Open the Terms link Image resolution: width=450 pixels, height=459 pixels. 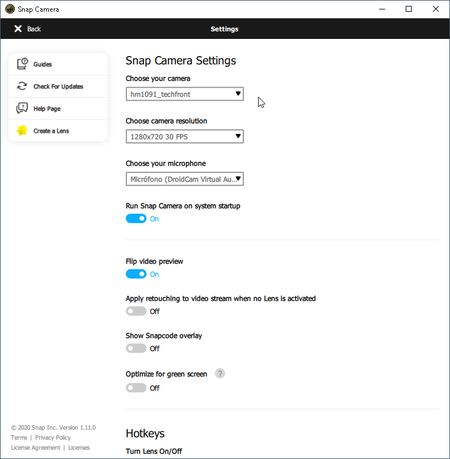(19, 437)
